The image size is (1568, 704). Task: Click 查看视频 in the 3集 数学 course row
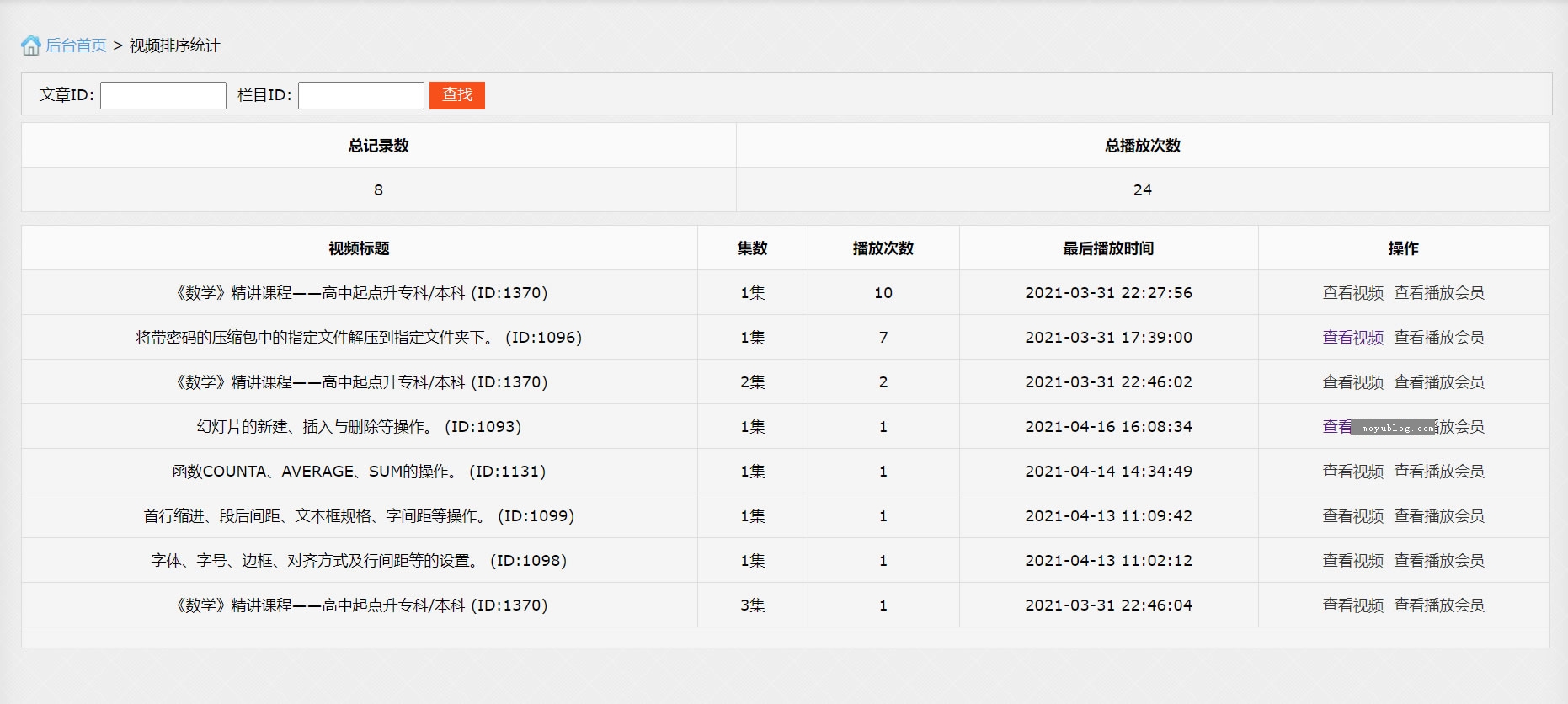[1352, 605]
